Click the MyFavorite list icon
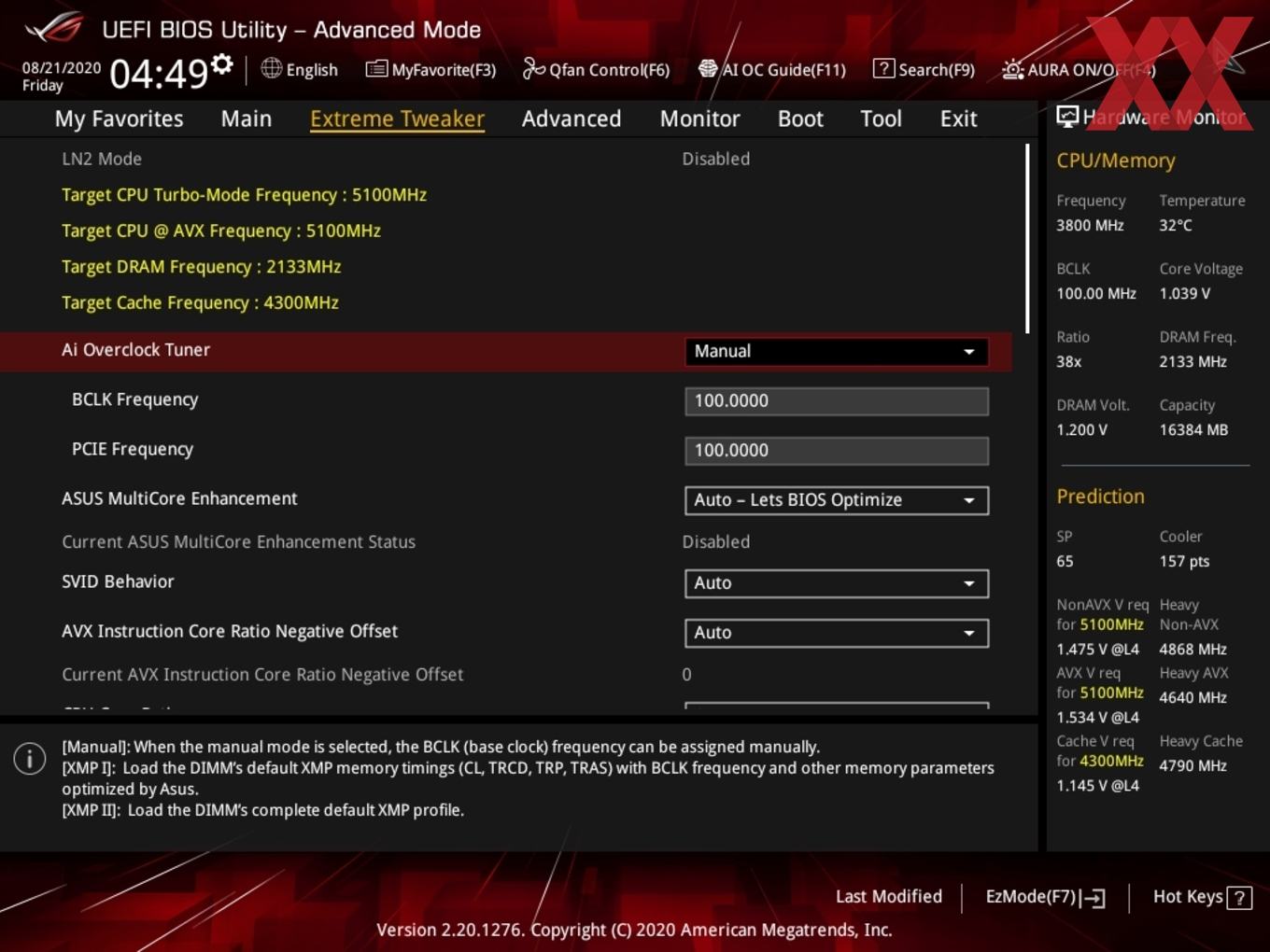The image size is (1270, 952). (x=376, y=69)
